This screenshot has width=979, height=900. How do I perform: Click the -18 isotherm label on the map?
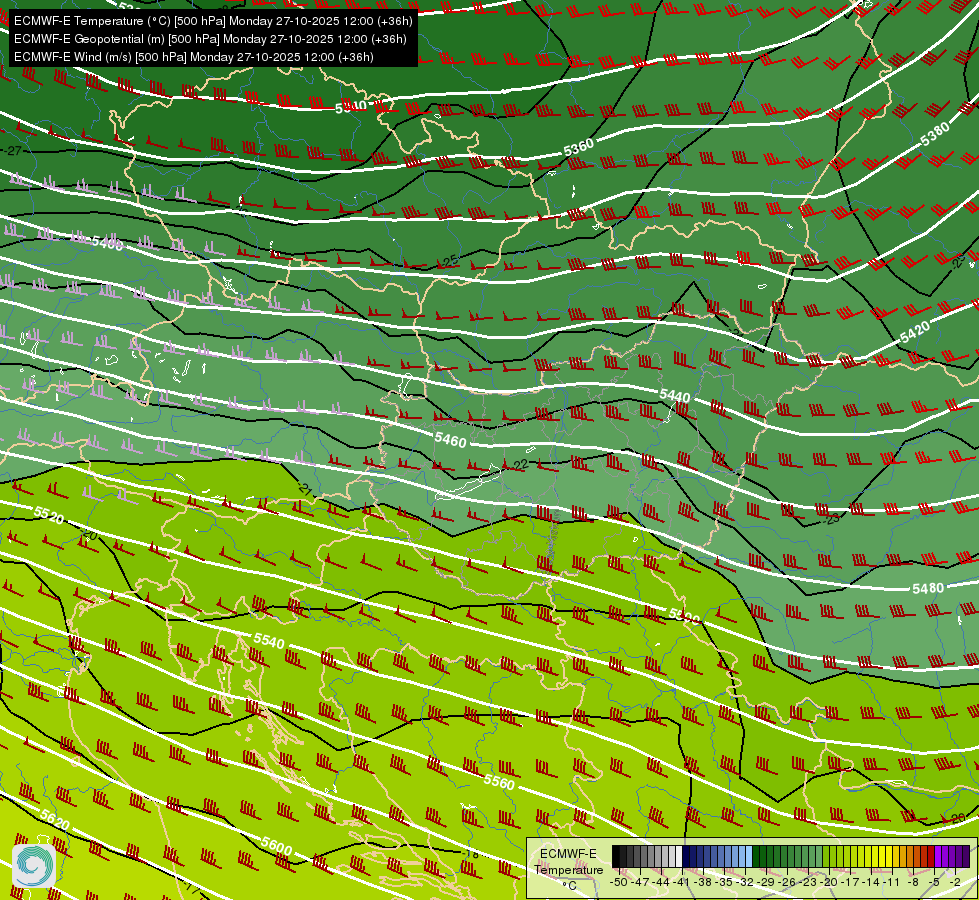(x=471, y=854)
